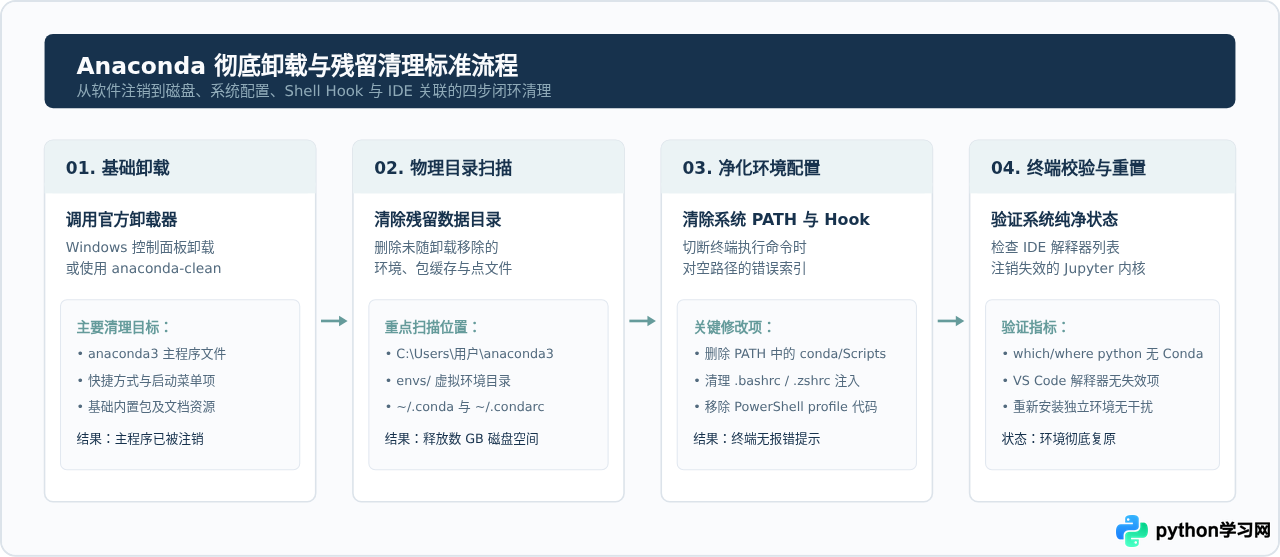Screen dimensions: 1280x557
Task: Click the line "删除未随卸载移除的"
Action: pyautogui.click(x=436, y=247)
